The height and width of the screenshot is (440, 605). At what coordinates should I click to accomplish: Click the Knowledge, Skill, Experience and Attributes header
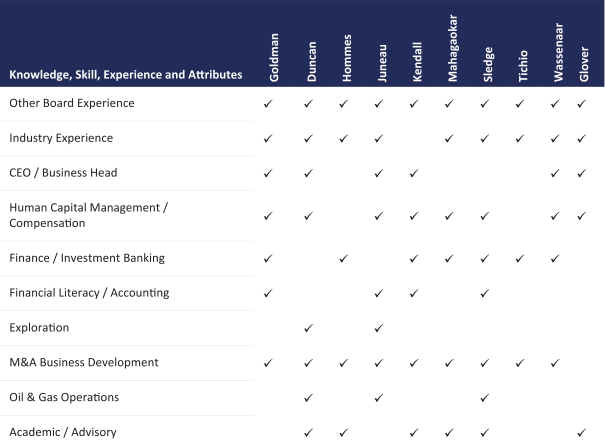[x=125, y=75]
